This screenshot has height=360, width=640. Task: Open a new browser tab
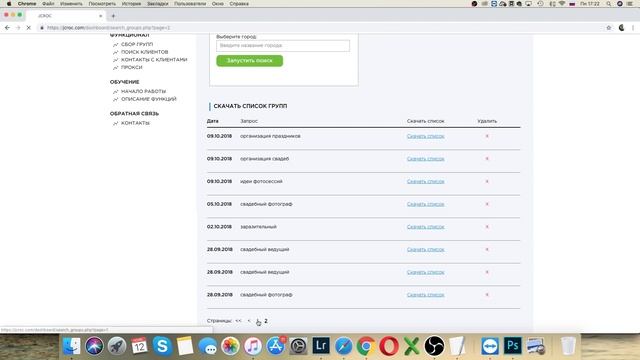tap(113, 16)
